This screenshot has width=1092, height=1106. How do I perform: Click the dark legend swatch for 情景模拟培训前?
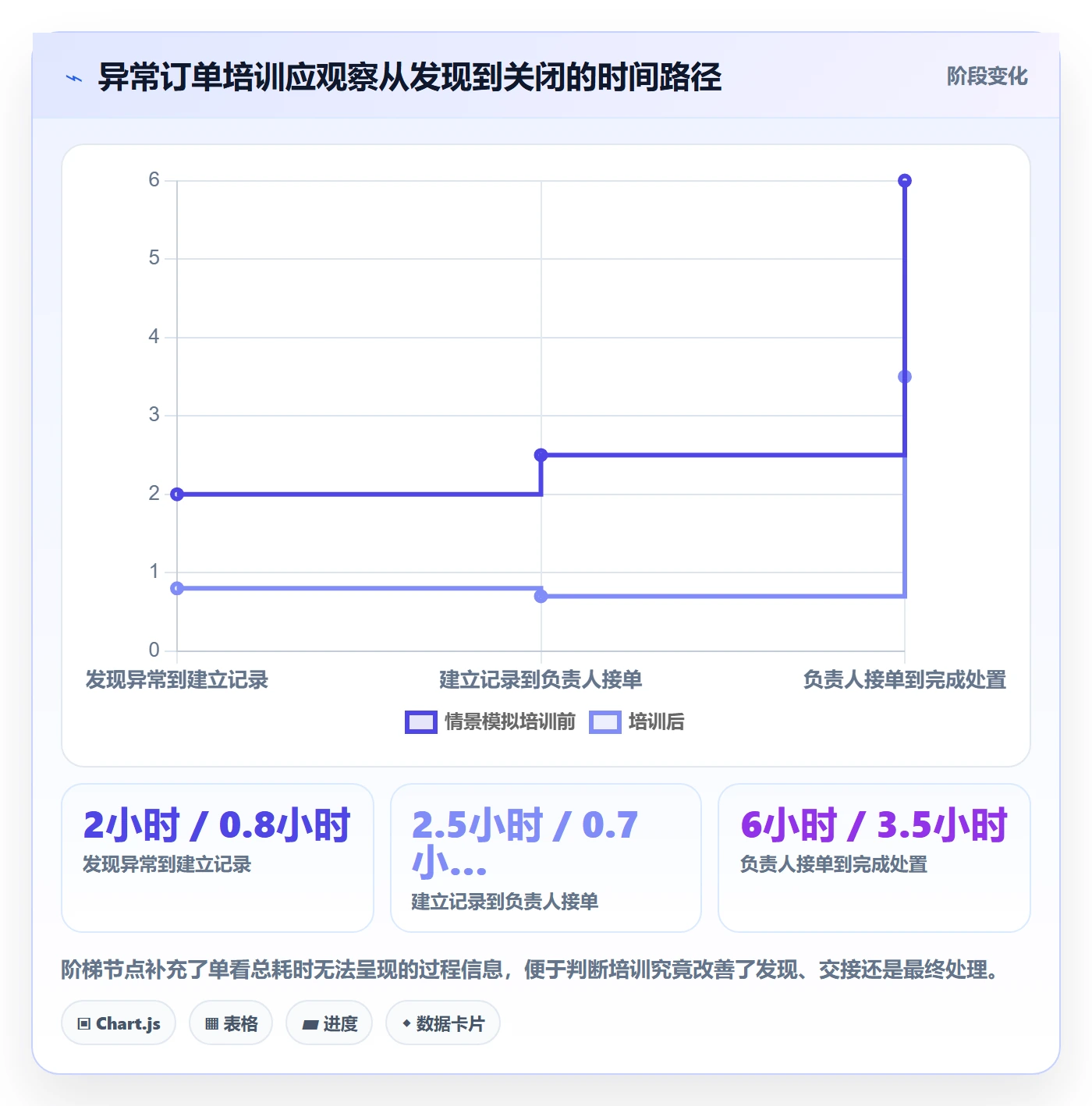(421, 722)
